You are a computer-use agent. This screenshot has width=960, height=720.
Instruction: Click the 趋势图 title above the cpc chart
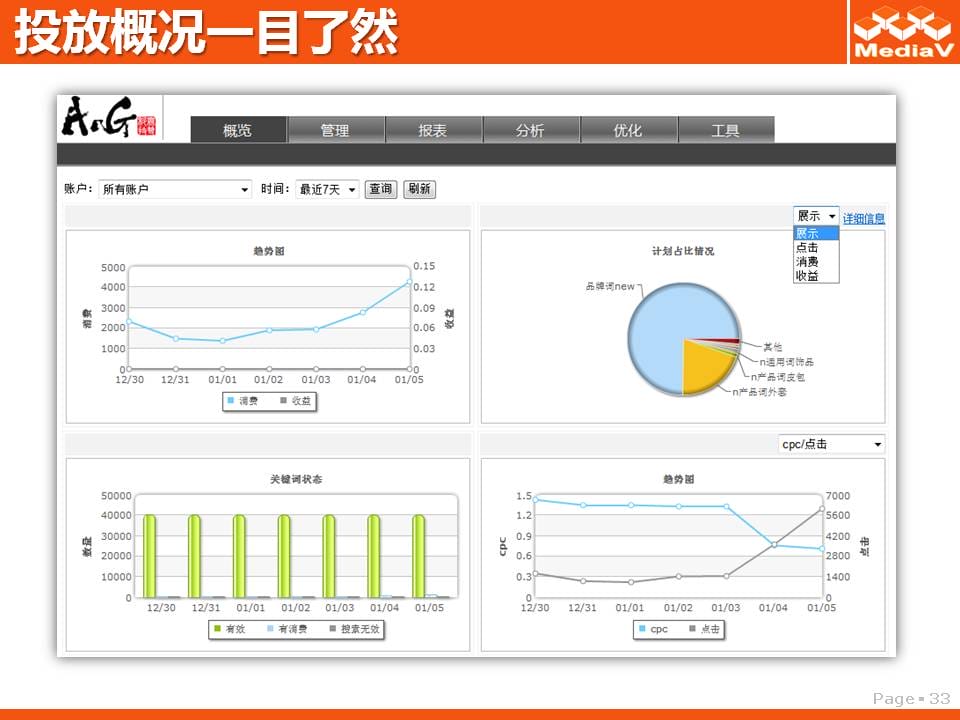click(678, 479)
